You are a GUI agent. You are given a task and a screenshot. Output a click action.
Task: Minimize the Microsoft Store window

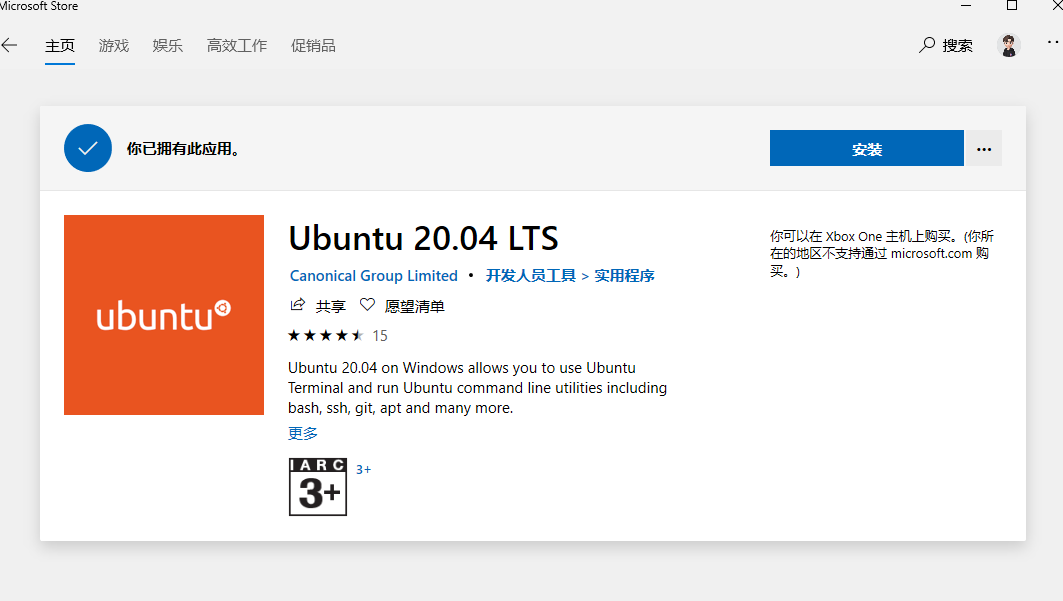[966, 5]
